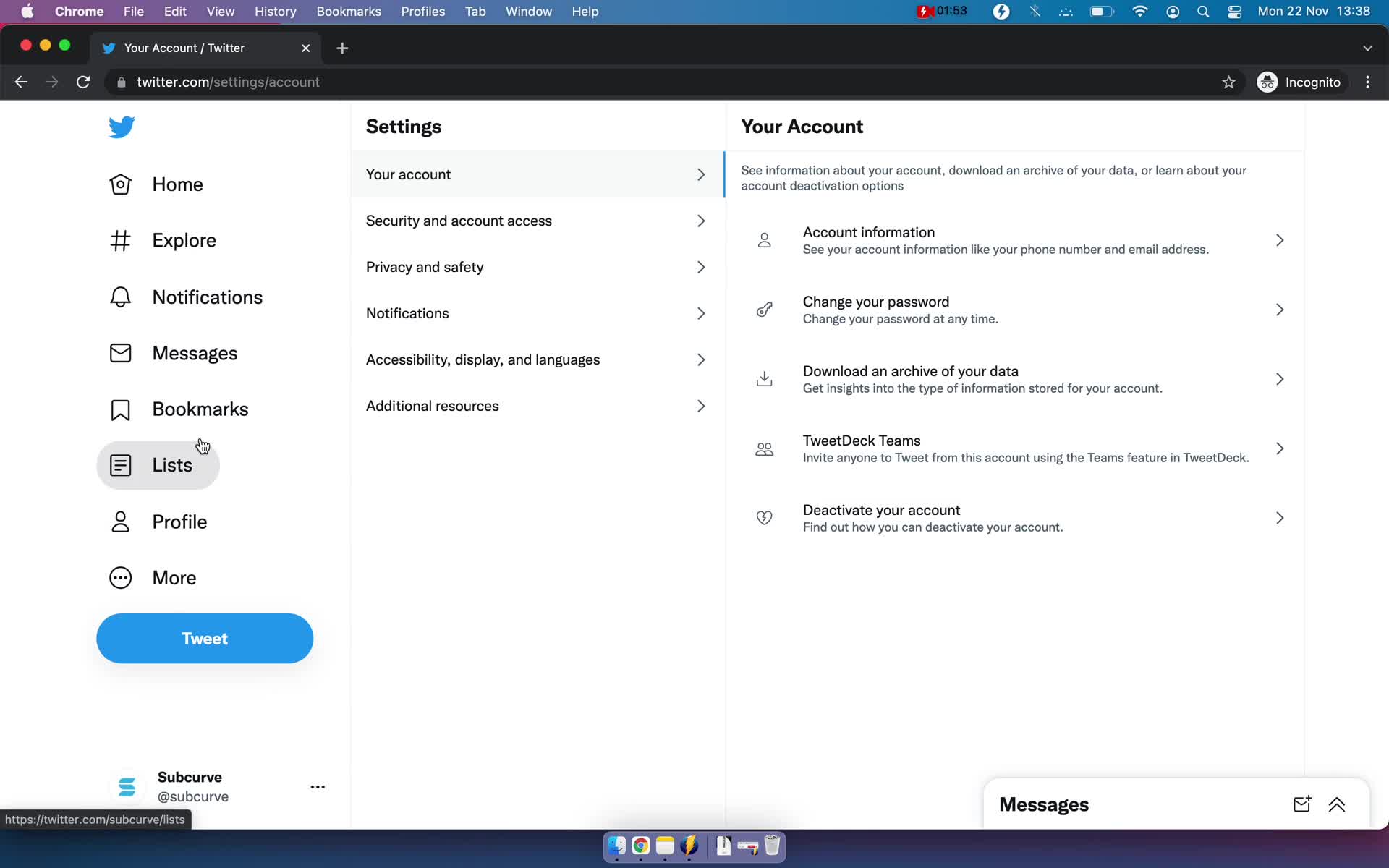This screenshot has height=868, width=1389.
Task: Open the tab search dropdown arrow
Action: [1367, 48]
